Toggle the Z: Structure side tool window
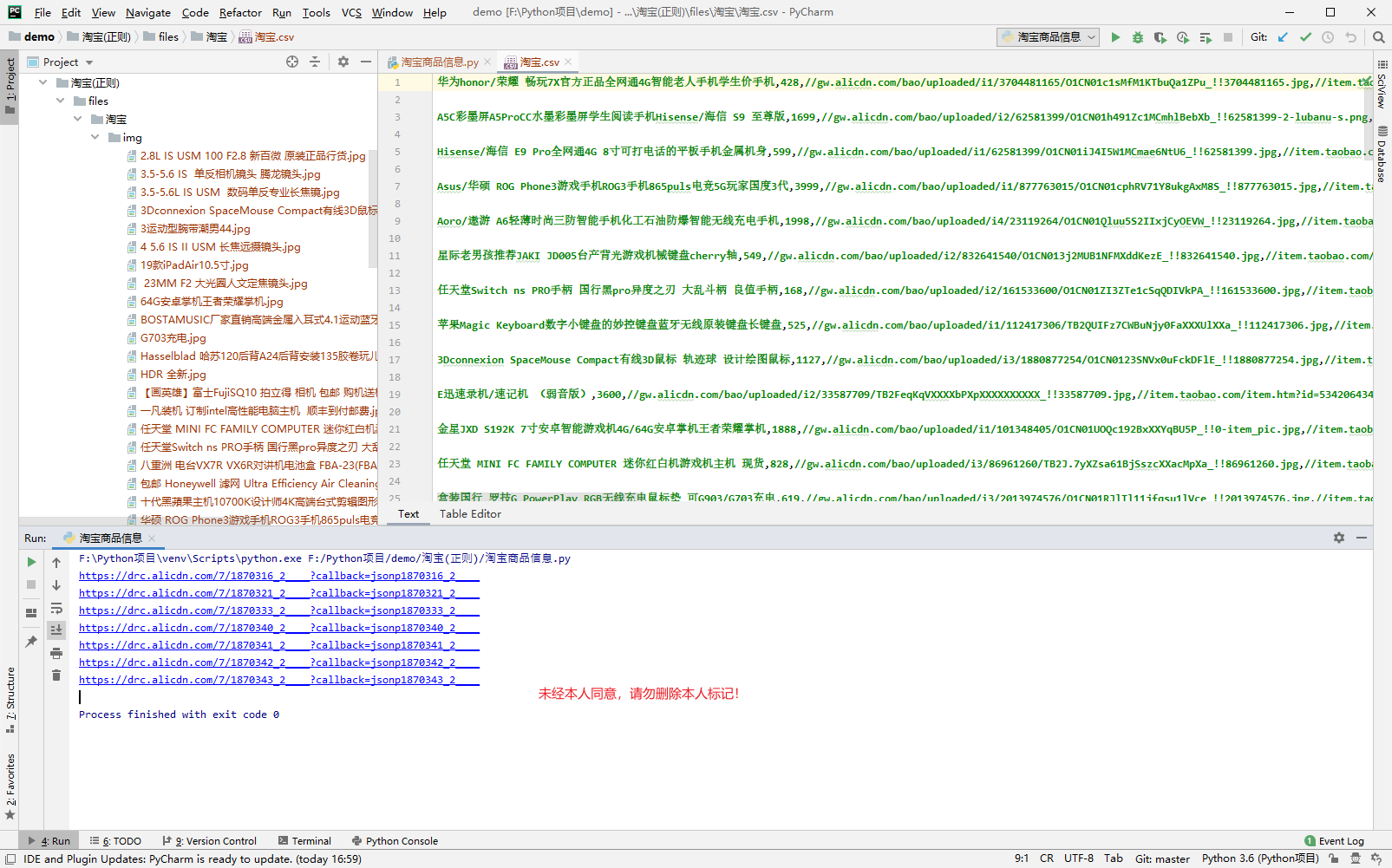1392x868 pixels. (10, 701)
